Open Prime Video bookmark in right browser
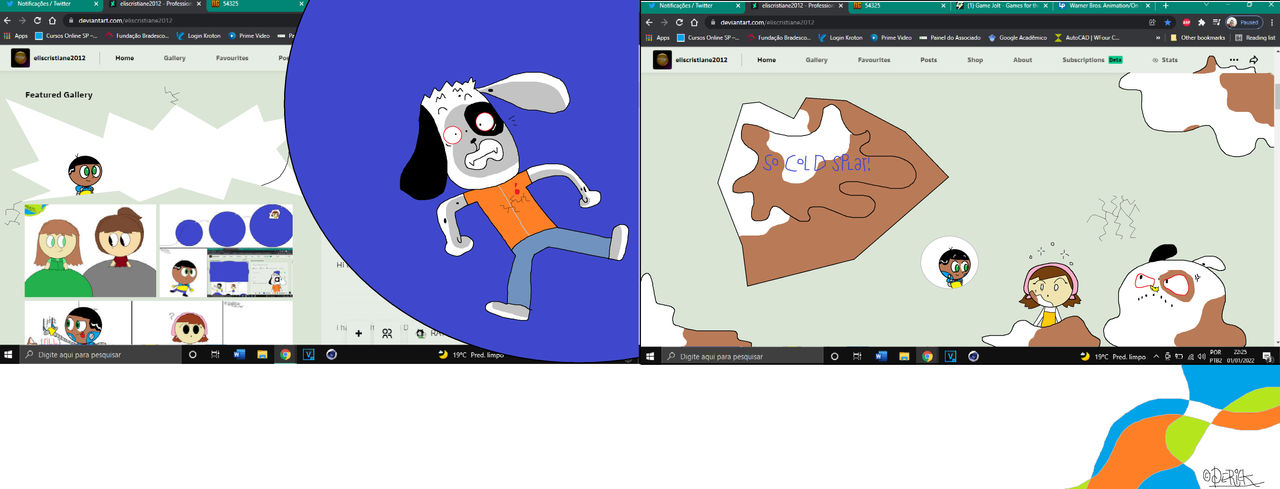Viewport: 1280px width, 489px height. point(891,37)
